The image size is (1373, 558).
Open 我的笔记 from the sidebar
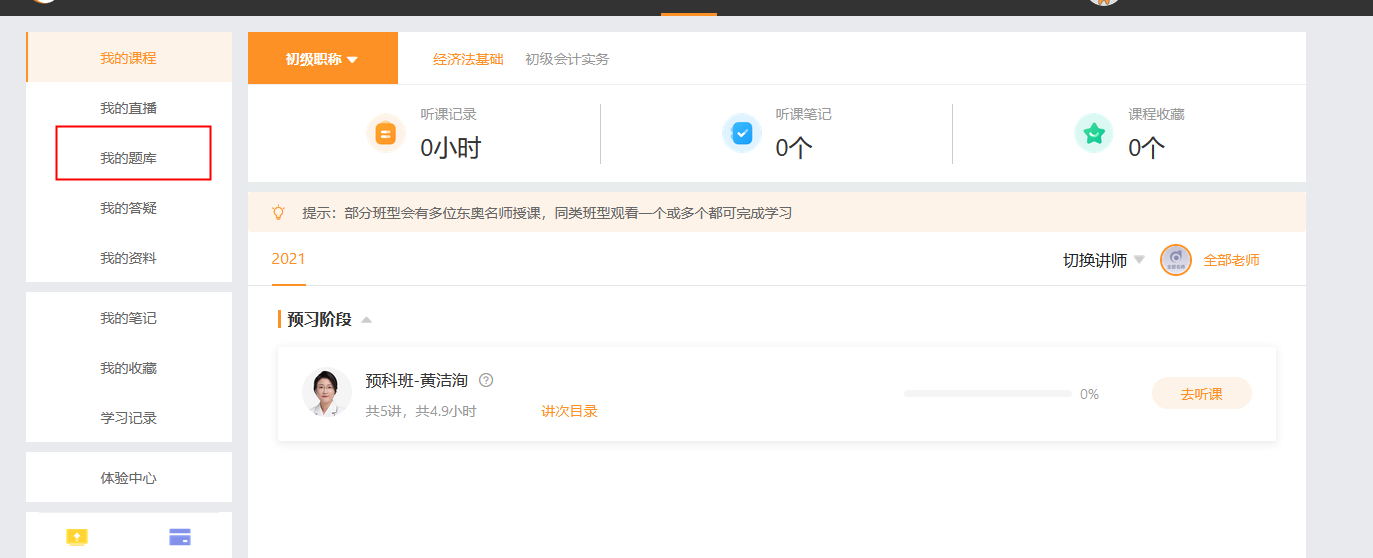128,318
